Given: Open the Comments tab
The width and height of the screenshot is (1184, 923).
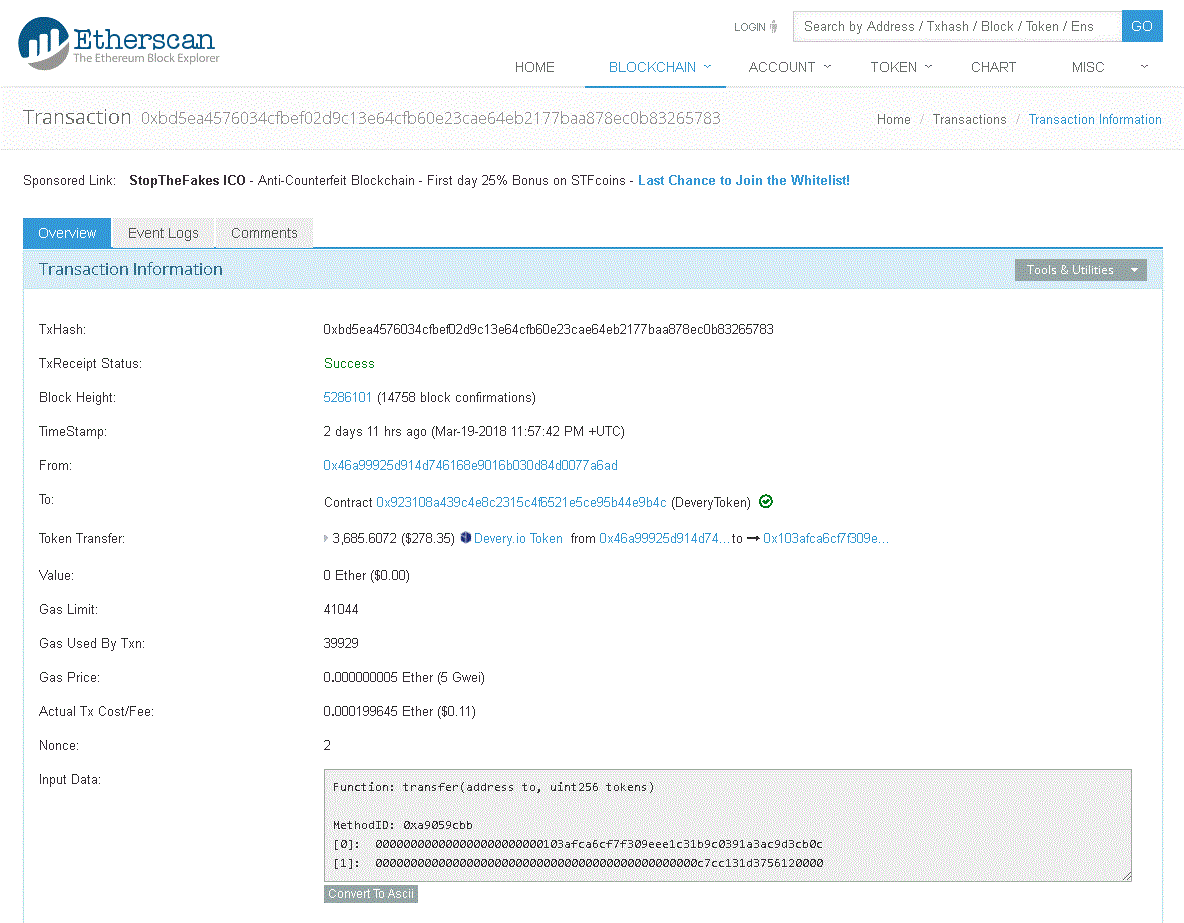Looking at the screenshot, I should coord(263,232).
